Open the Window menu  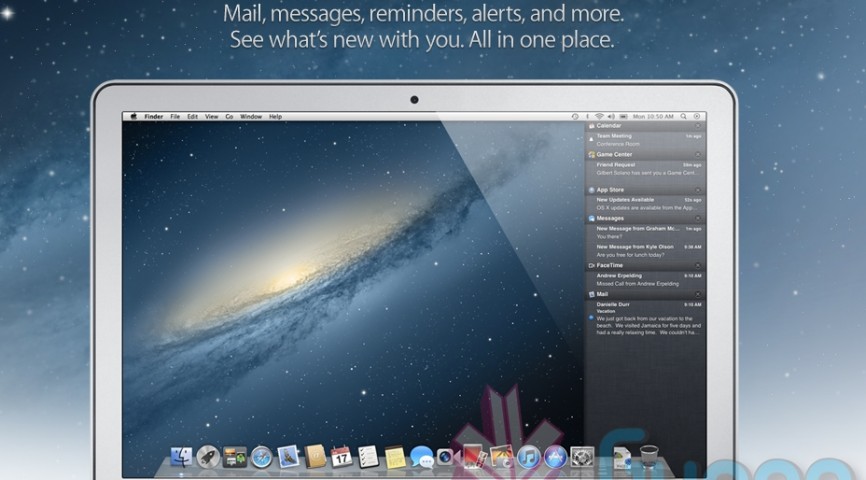click(x=251, y=116)
